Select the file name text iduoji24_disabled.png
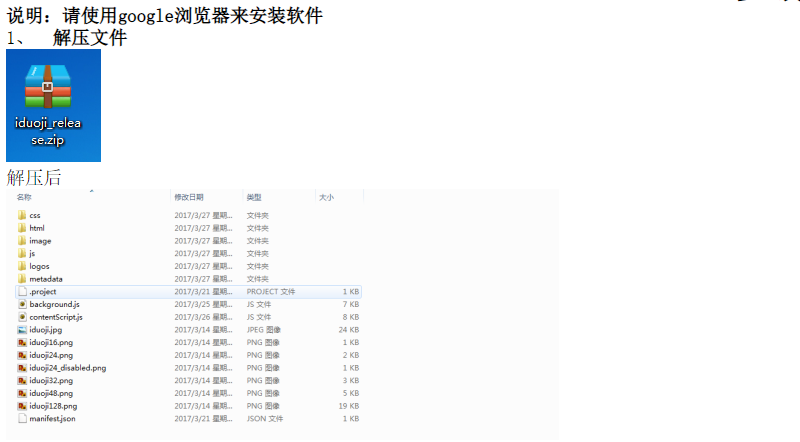 click(68, 368)
